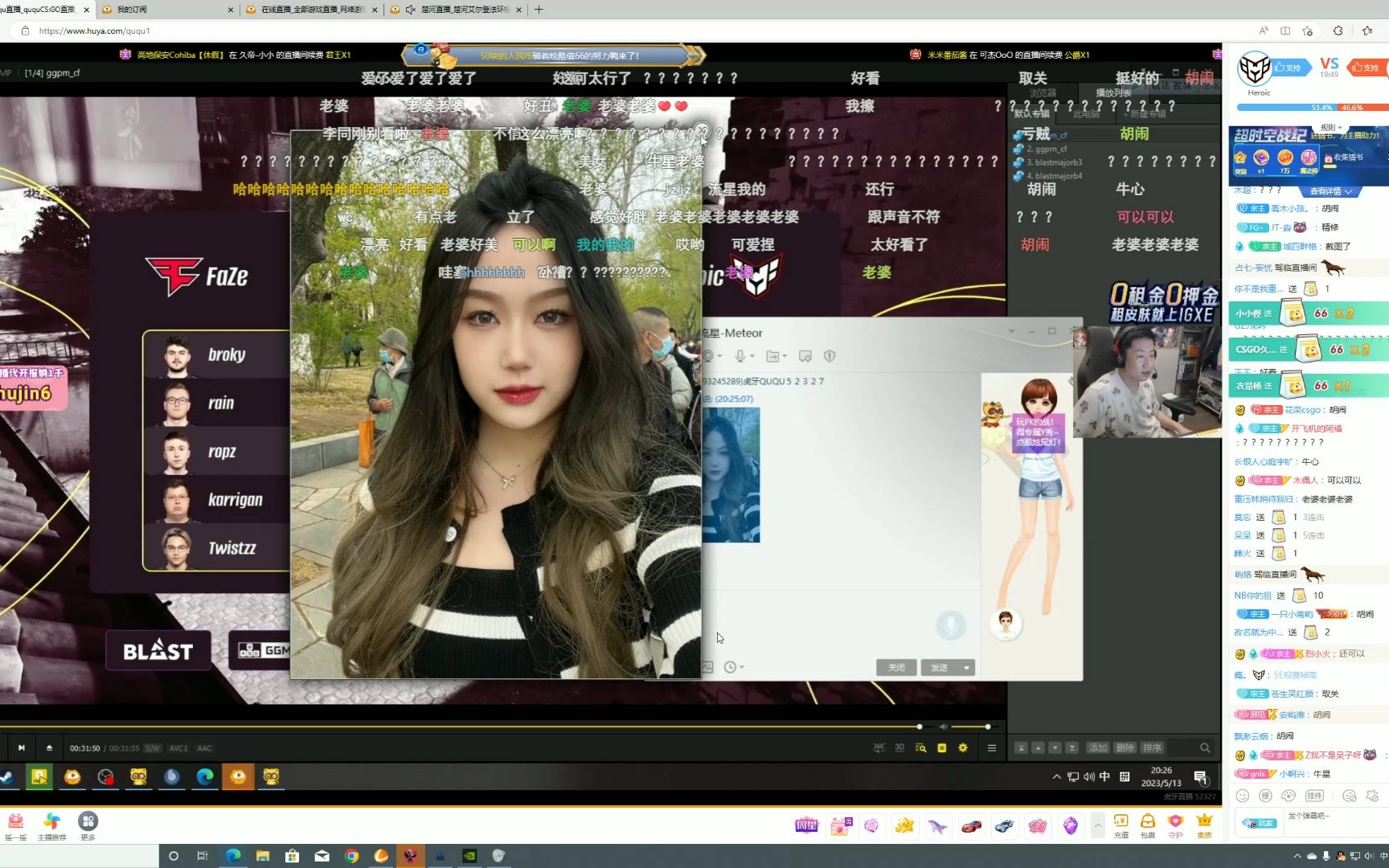The width and height of the screenshot is (1389, 868).
Task: Expand 查看详情 in the event banner
Action: coord(1330,191)
